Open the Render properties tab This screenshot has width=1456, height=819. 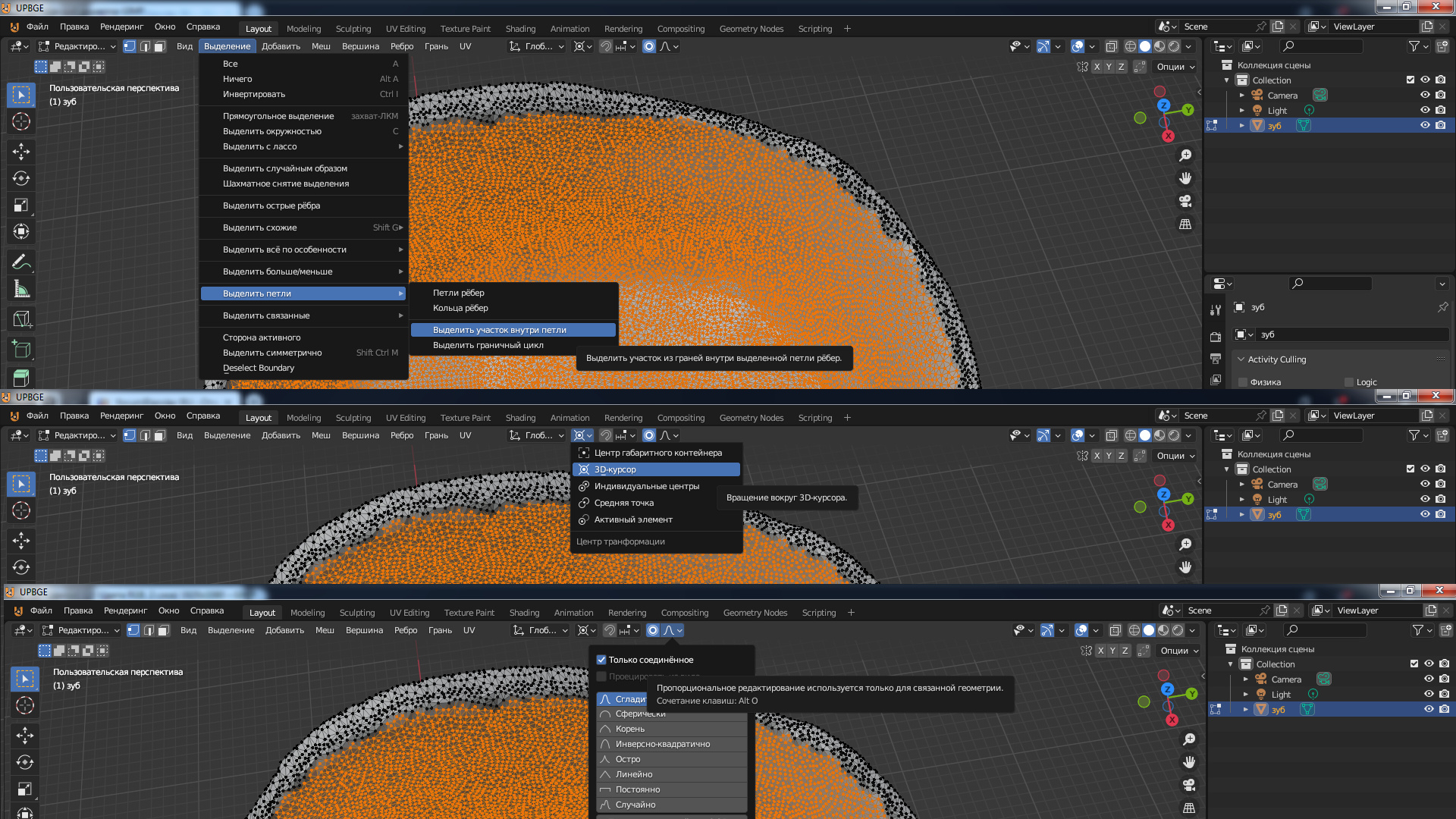click(1216, 336)
